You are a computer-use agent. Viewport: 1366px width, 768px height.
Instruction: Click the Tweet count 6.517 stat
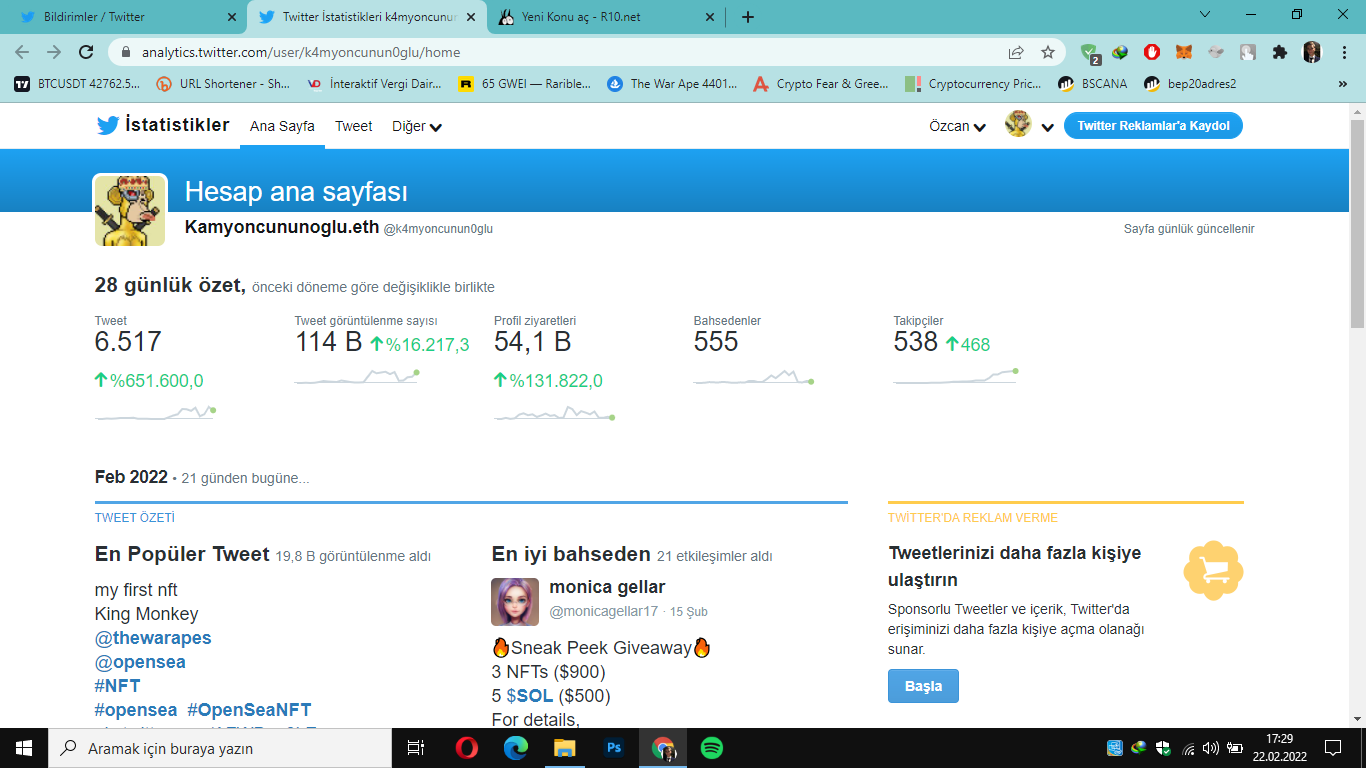pyautogui.click(x=128, y=342)
